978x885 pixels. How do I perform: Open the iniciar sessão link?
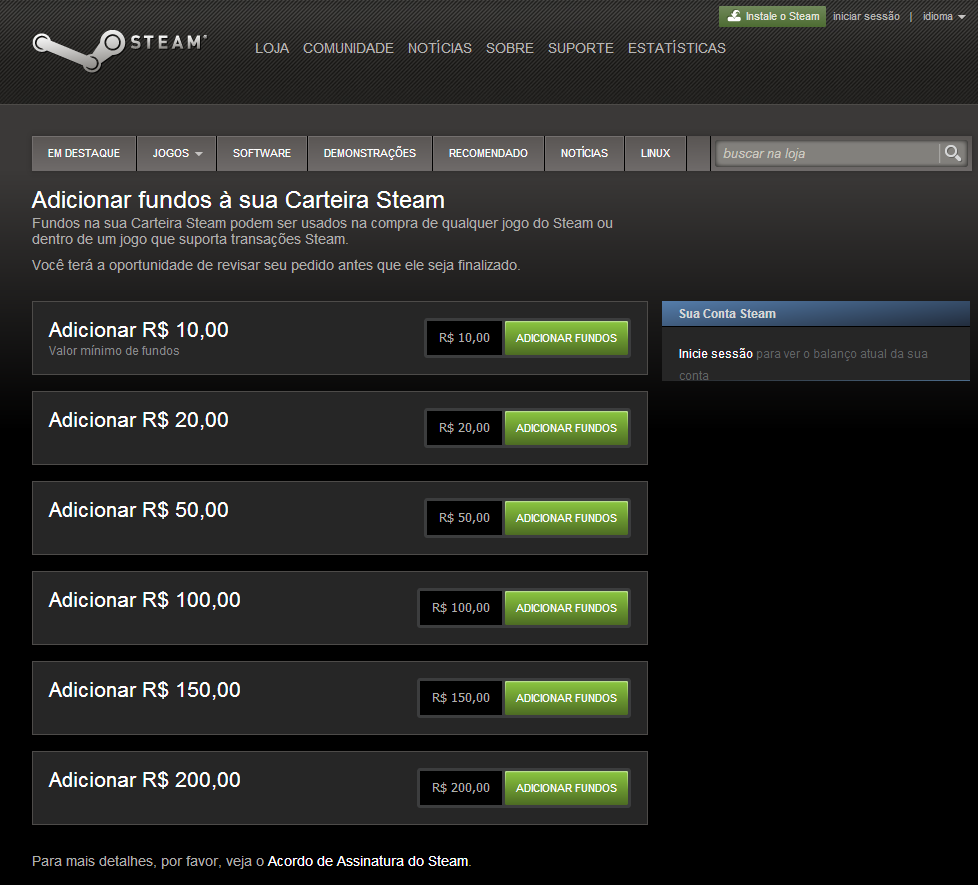866,16
